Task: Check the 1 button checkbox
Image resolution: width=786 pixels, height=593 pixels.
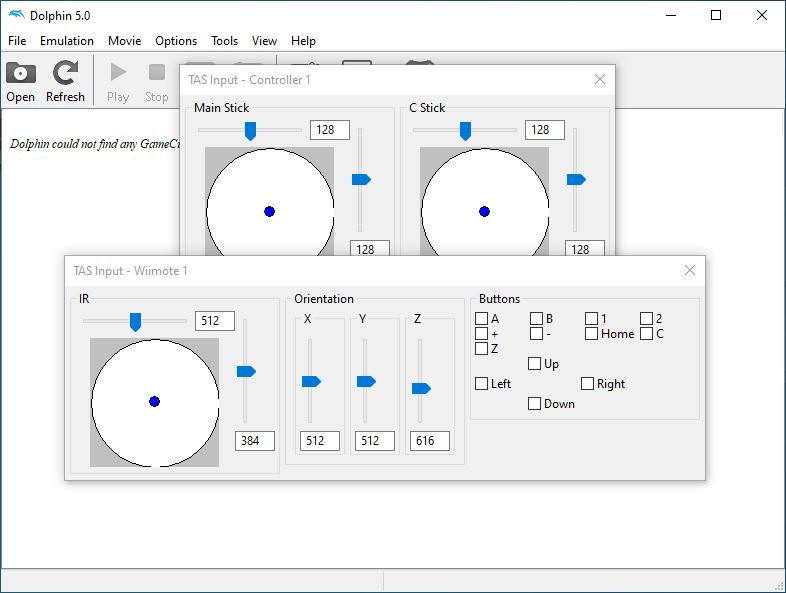Action: coord(592,318)
